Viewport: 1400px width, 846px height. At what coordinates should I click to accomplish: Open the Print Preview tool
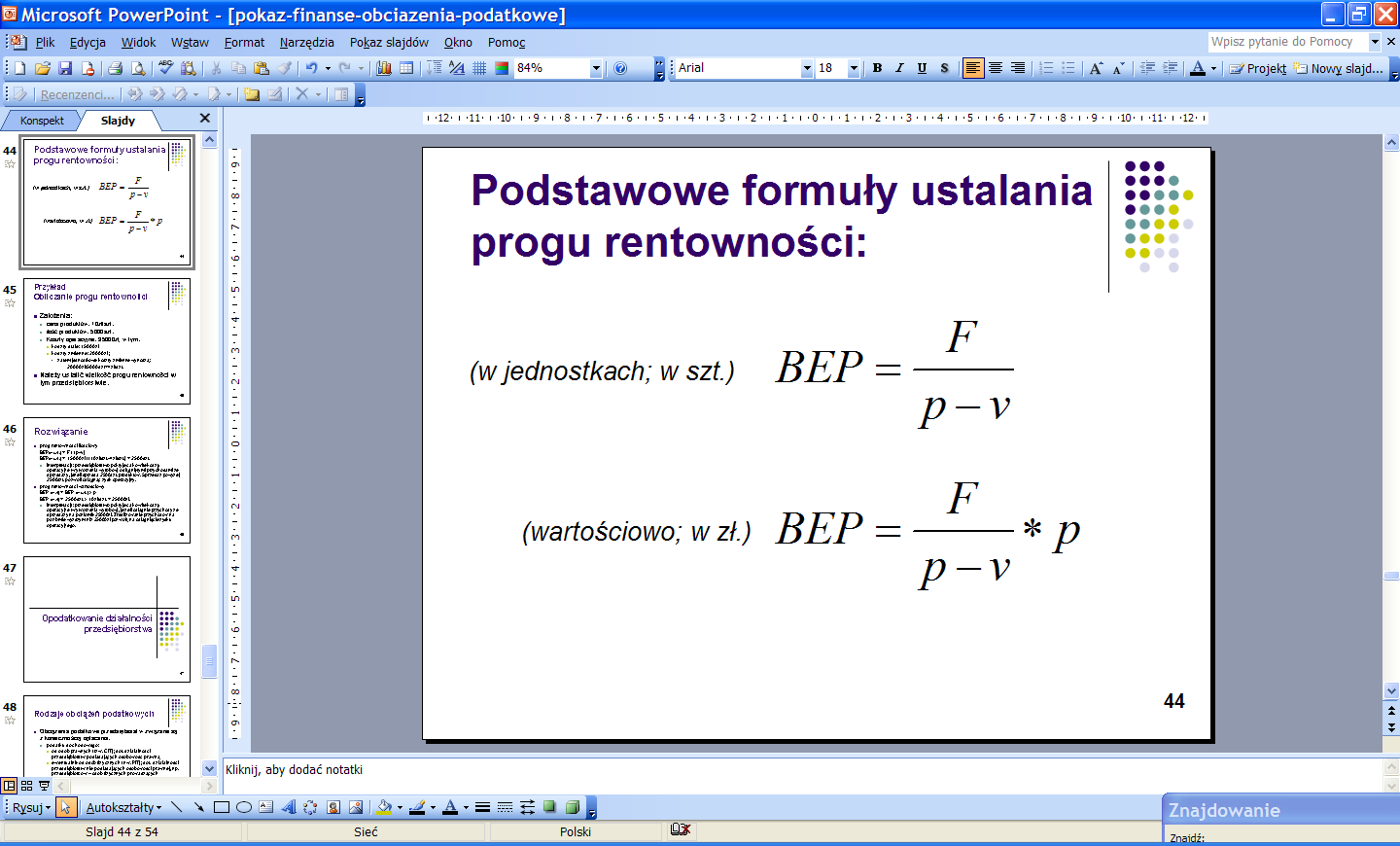(138, 68)
